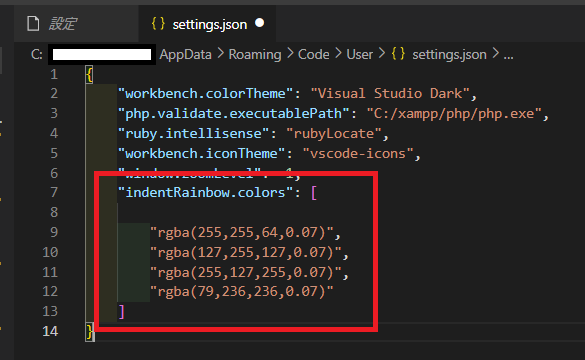Expand the breadcrumb ellipsis symbol list
Image resolution: width=585 pixels, height=360 pixels.
point(508,56)
